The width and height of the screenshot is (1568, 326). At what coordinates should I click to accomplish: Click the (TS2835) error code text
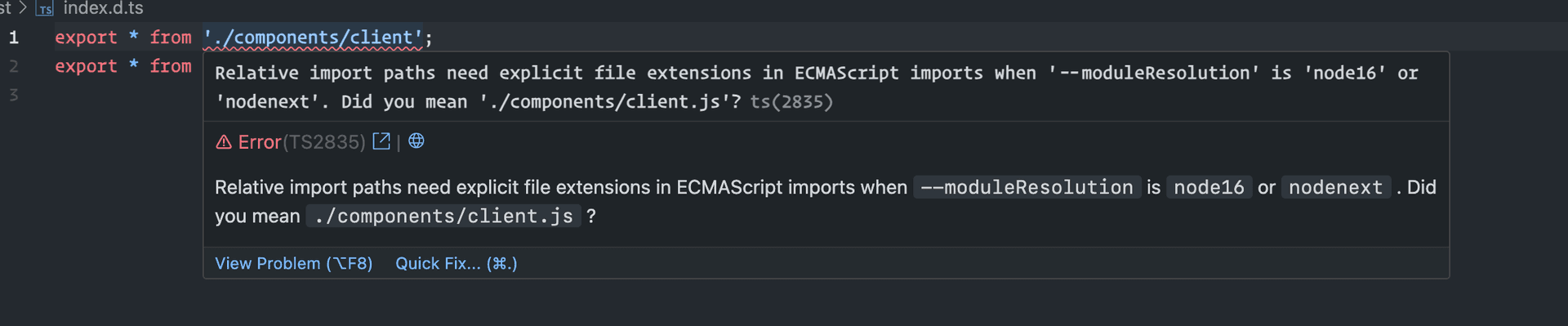(323, 142)
